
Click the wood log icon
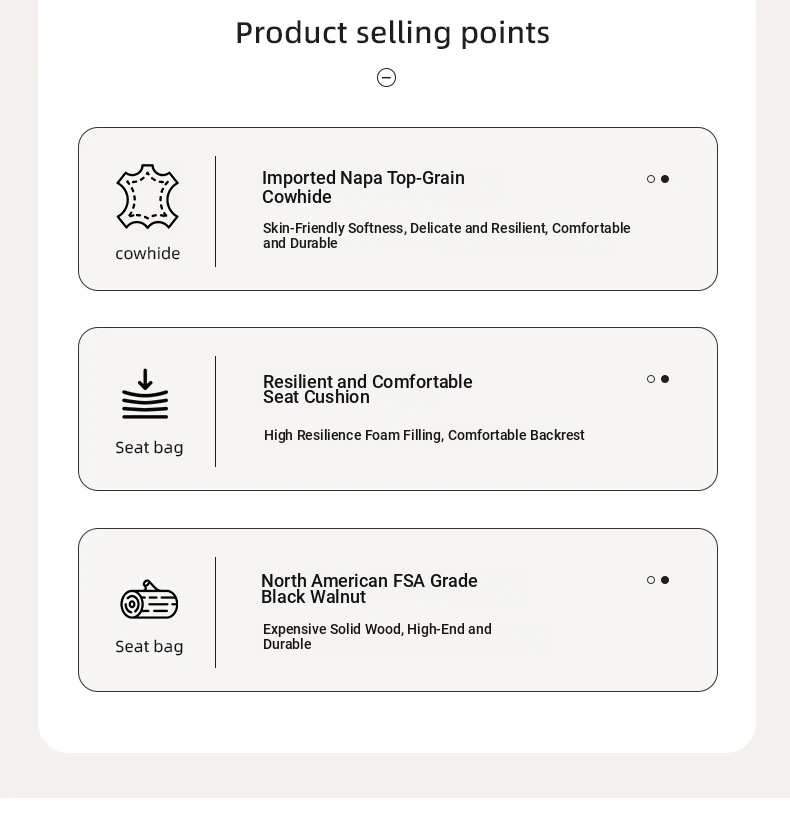point(149,600)
